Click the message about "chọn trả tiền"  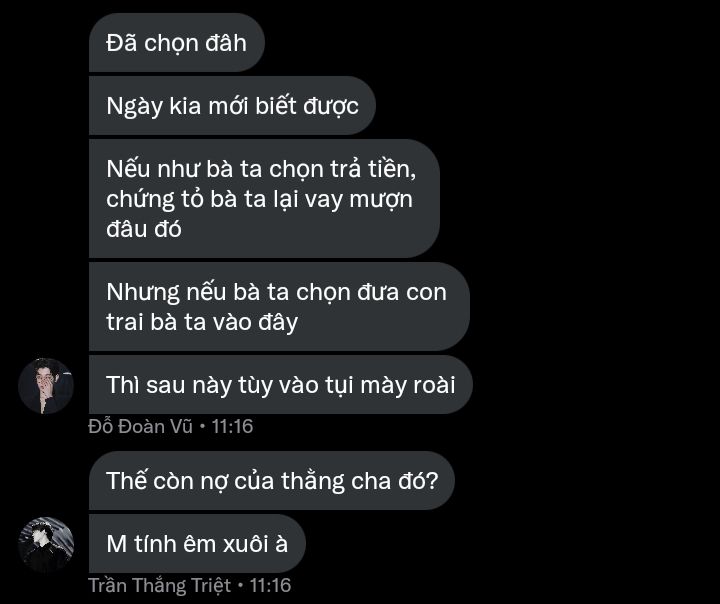click(264, 198)
